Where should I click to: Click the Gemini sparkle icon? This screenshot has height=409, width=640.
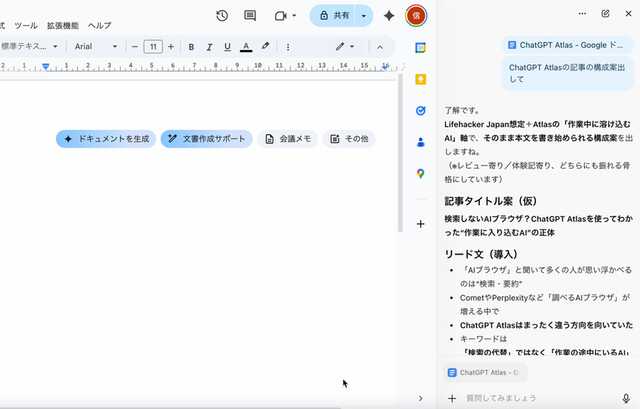click(389, 16)
